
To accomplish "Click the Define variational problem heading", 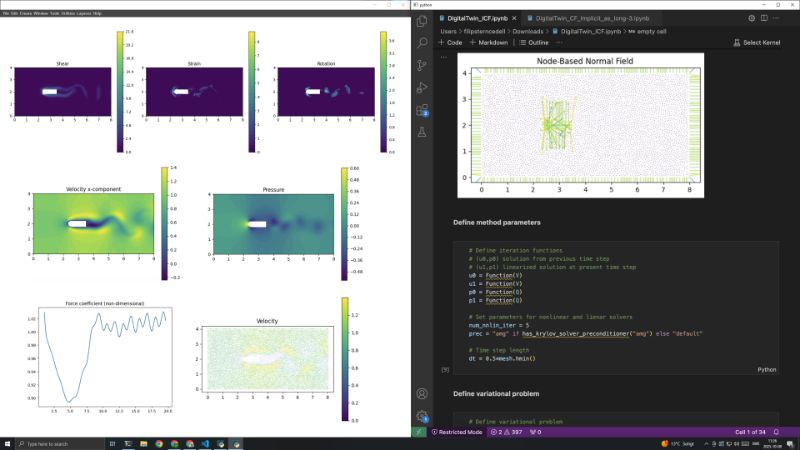I will [496, 394].
